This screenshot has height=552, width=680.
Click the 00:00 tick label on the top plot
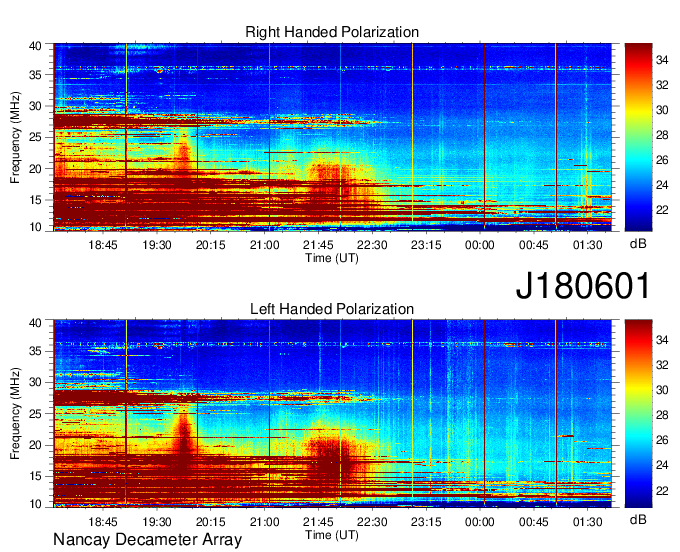point(480,245)
